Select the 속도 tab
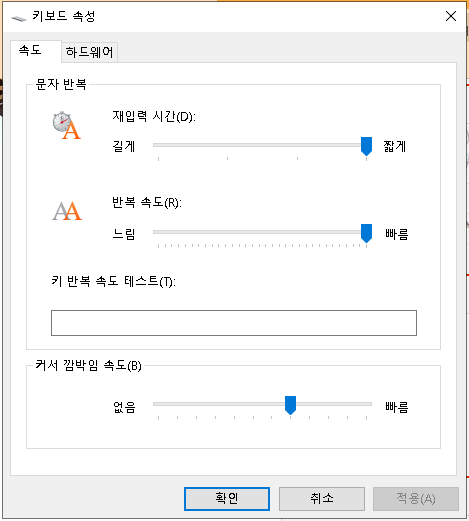The image size is (469, 521). coord(30,50)
